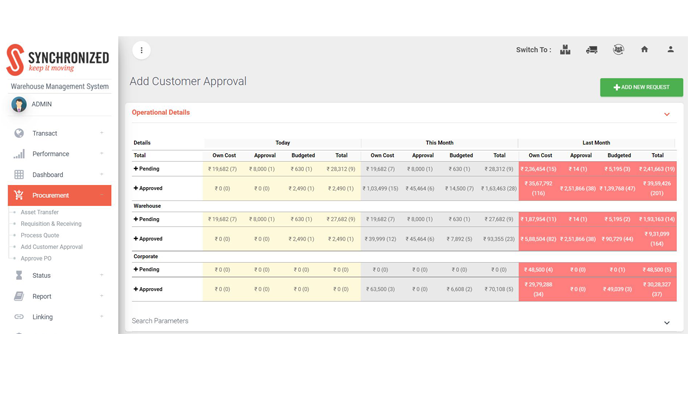Viewport: 689px width, 411px height.
Task: Select Total Pending Today Own Cost ₹19,682 (7)
Action: tap(222, 169)
